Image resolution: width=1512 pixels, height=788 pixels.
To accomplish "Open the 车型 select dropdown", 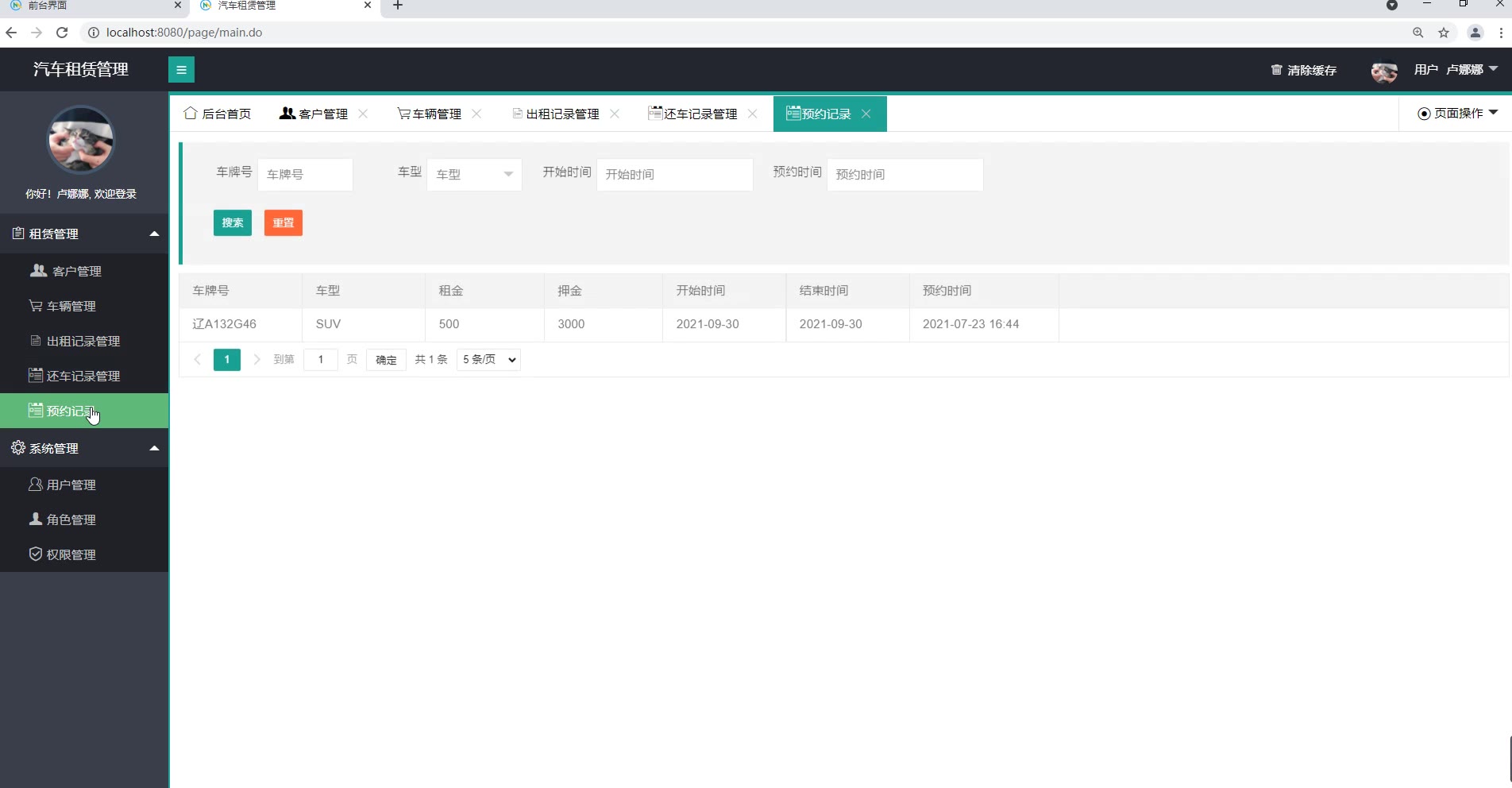I will tap(474, 175).
